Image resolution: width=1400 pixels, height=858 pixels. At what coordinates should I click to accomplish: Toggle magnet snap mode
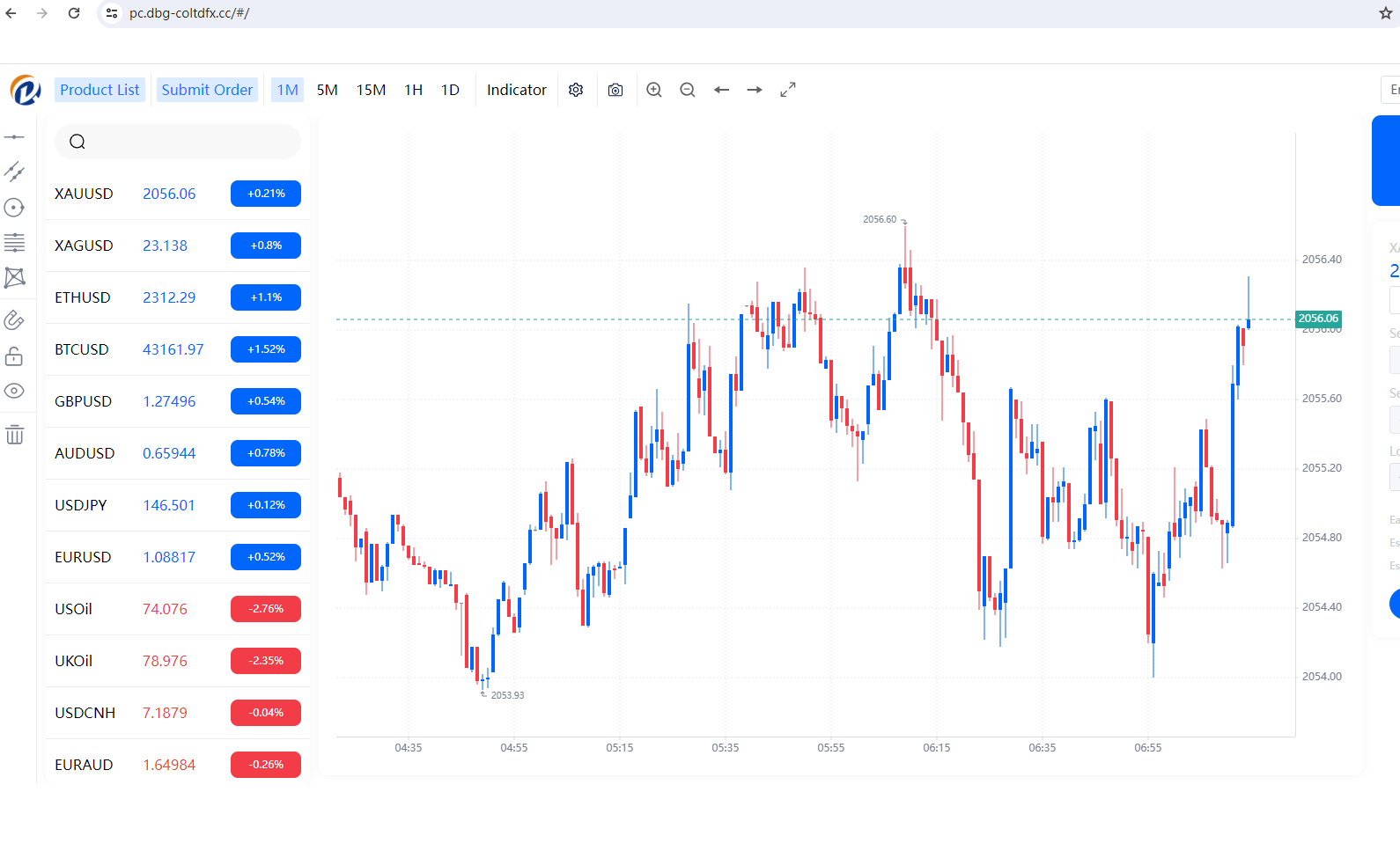(x=14, y=320)
